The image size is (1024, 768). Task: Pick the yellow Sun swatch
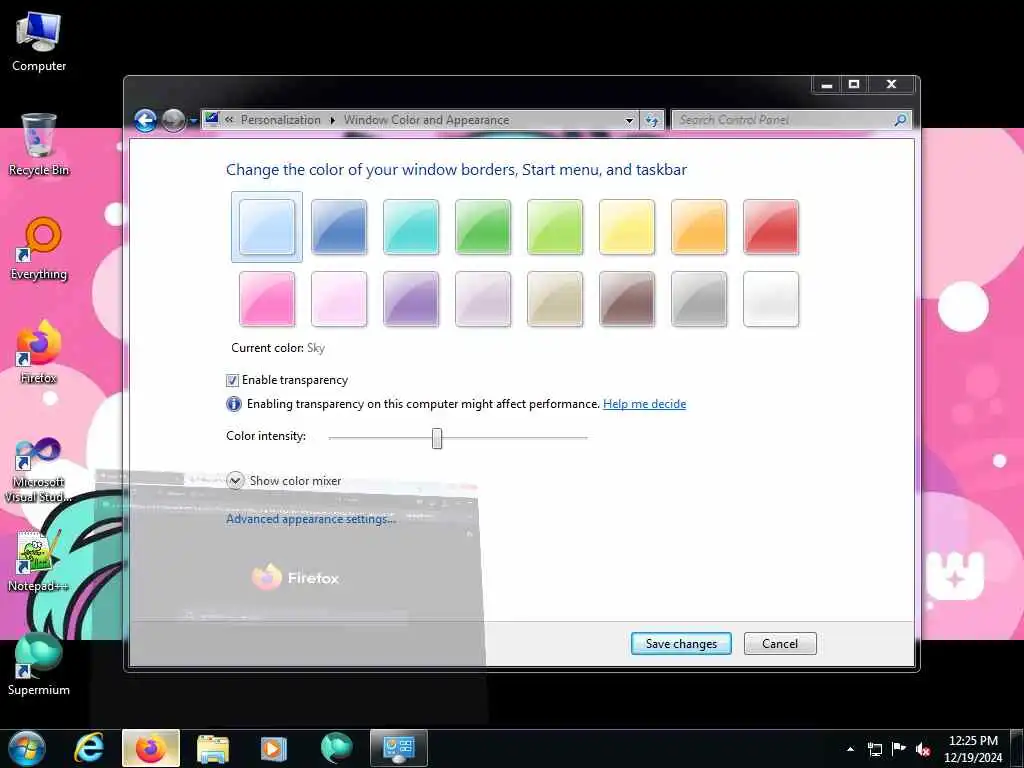click(627, 227)
